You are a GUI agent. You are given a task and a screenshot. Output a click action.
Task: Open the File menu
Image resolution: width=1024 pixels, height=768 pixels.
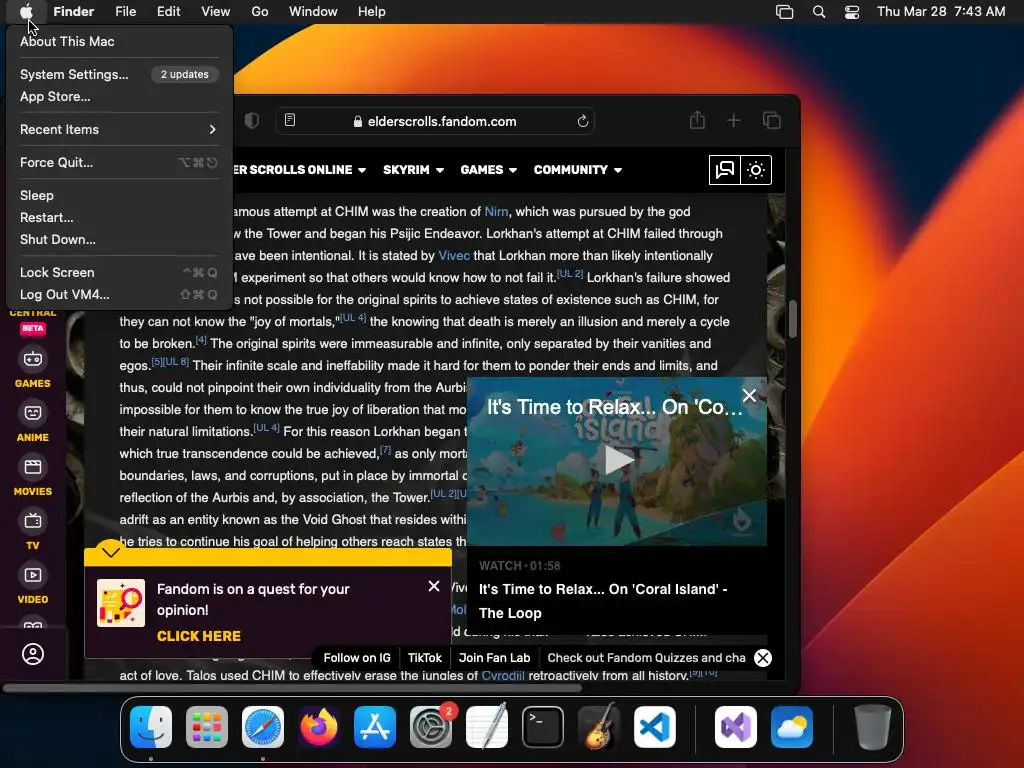click(125, 11)
